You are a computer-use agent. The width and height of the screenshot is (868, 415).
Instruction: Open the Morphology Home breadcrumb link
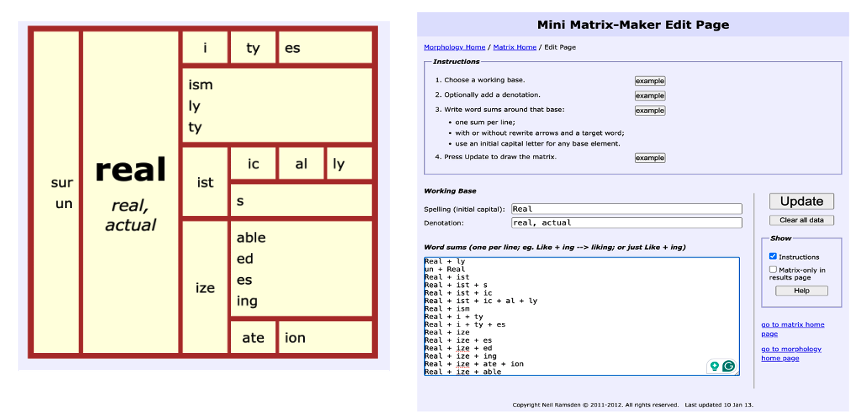pyautogui.click(x=454, y=48)
